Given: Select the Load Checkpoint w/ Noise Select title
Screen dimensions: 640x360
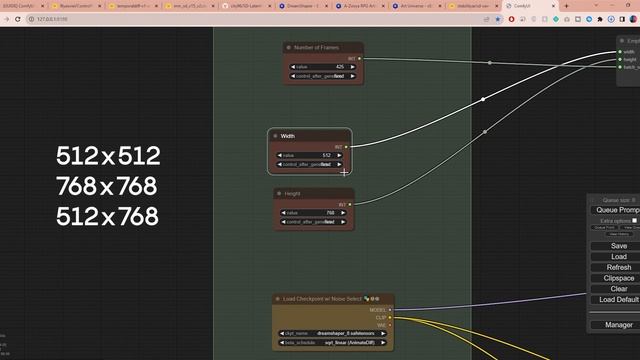Looking at the screenshot, I should tap(322, 299).
